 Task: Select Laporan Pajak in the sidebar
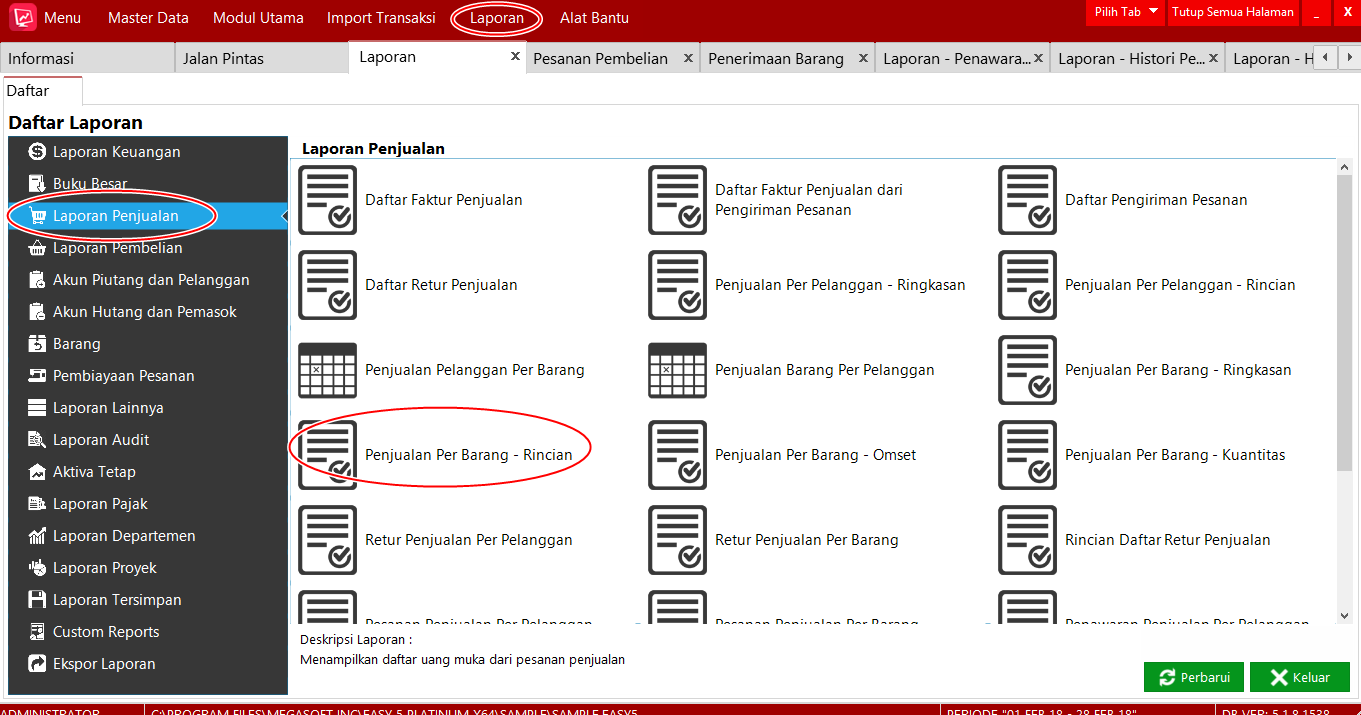(97, 503)
